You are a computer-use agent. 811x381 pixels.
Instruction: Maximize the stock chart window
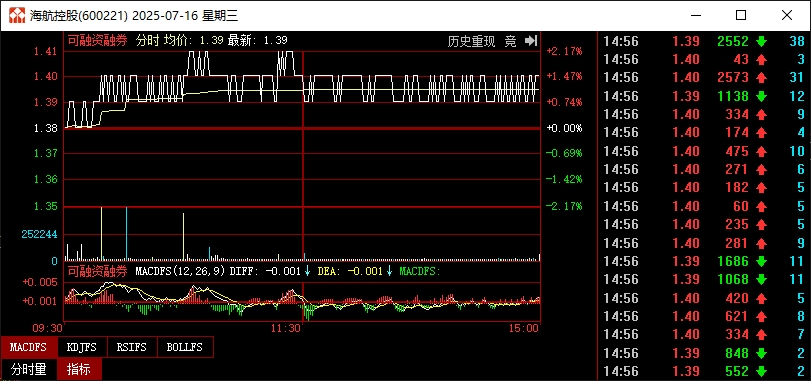click(741, 16)
